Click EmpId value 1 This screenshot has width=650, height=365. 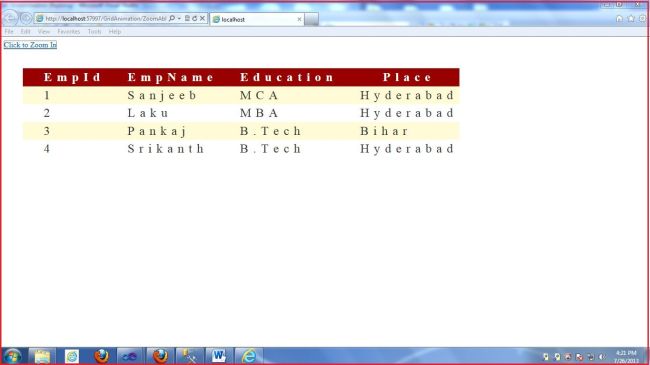click(x=47, y=95)
